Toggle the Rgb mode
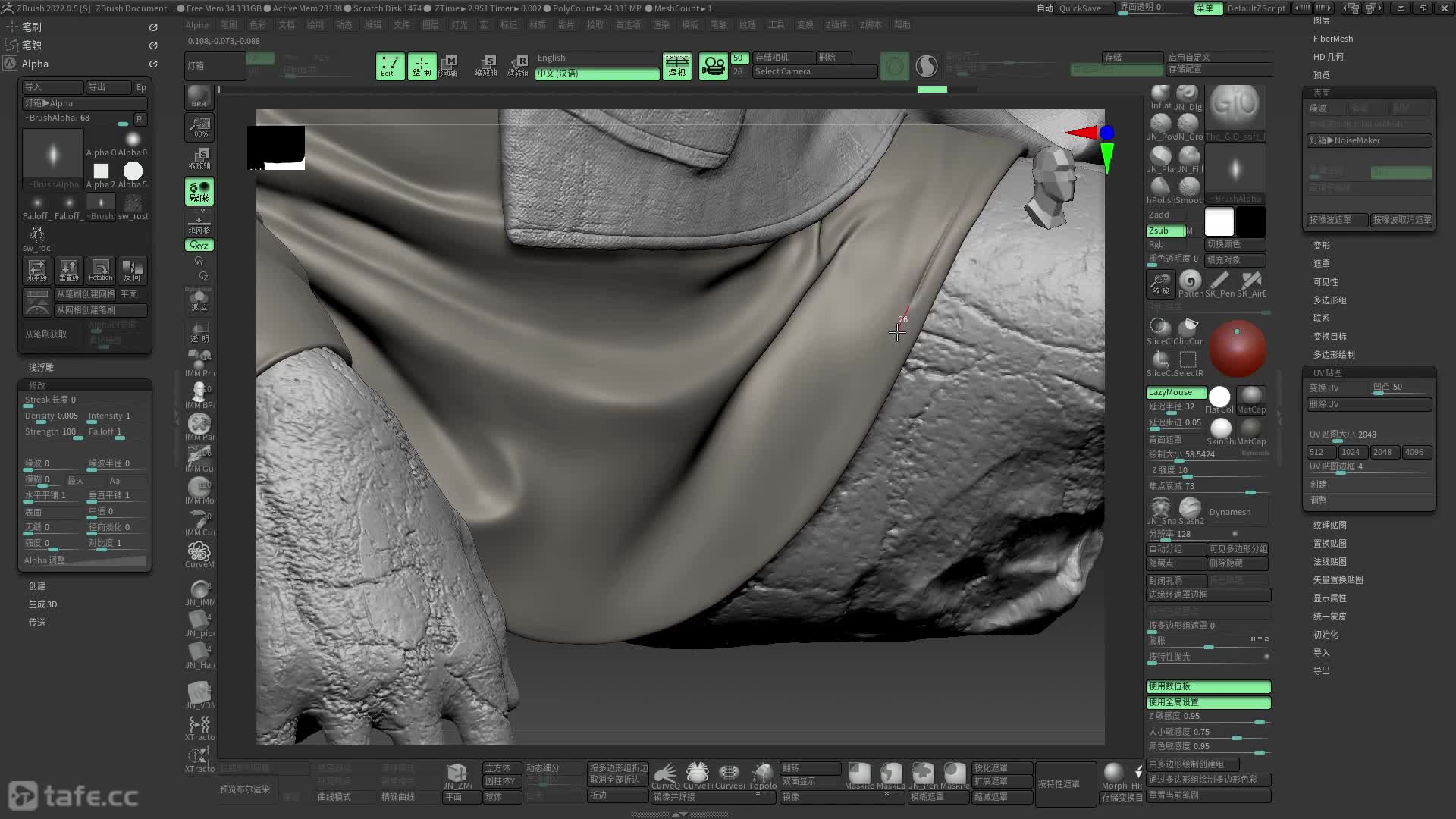The width and height of the screenshot is (1456, 819). point(1166,244)
